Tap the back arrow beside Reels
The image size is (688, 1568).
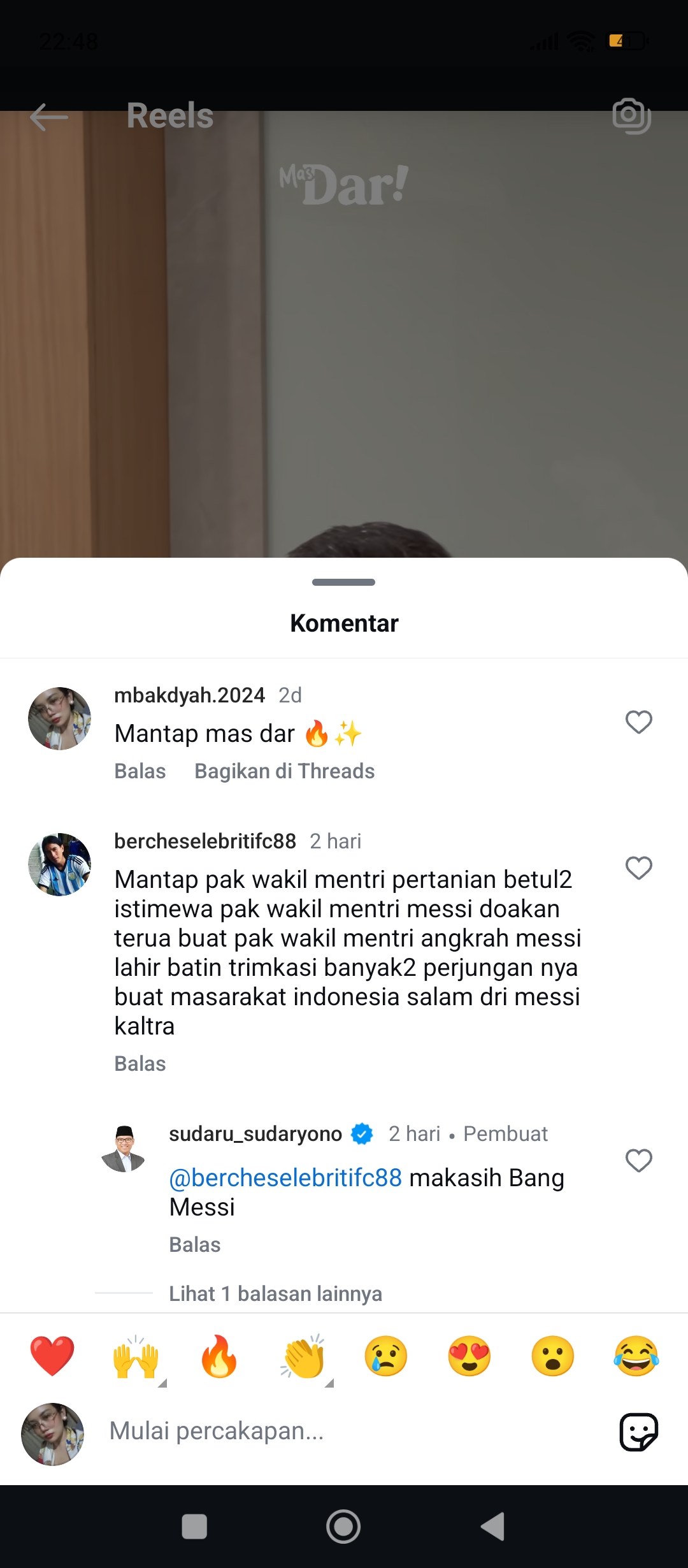49,117
